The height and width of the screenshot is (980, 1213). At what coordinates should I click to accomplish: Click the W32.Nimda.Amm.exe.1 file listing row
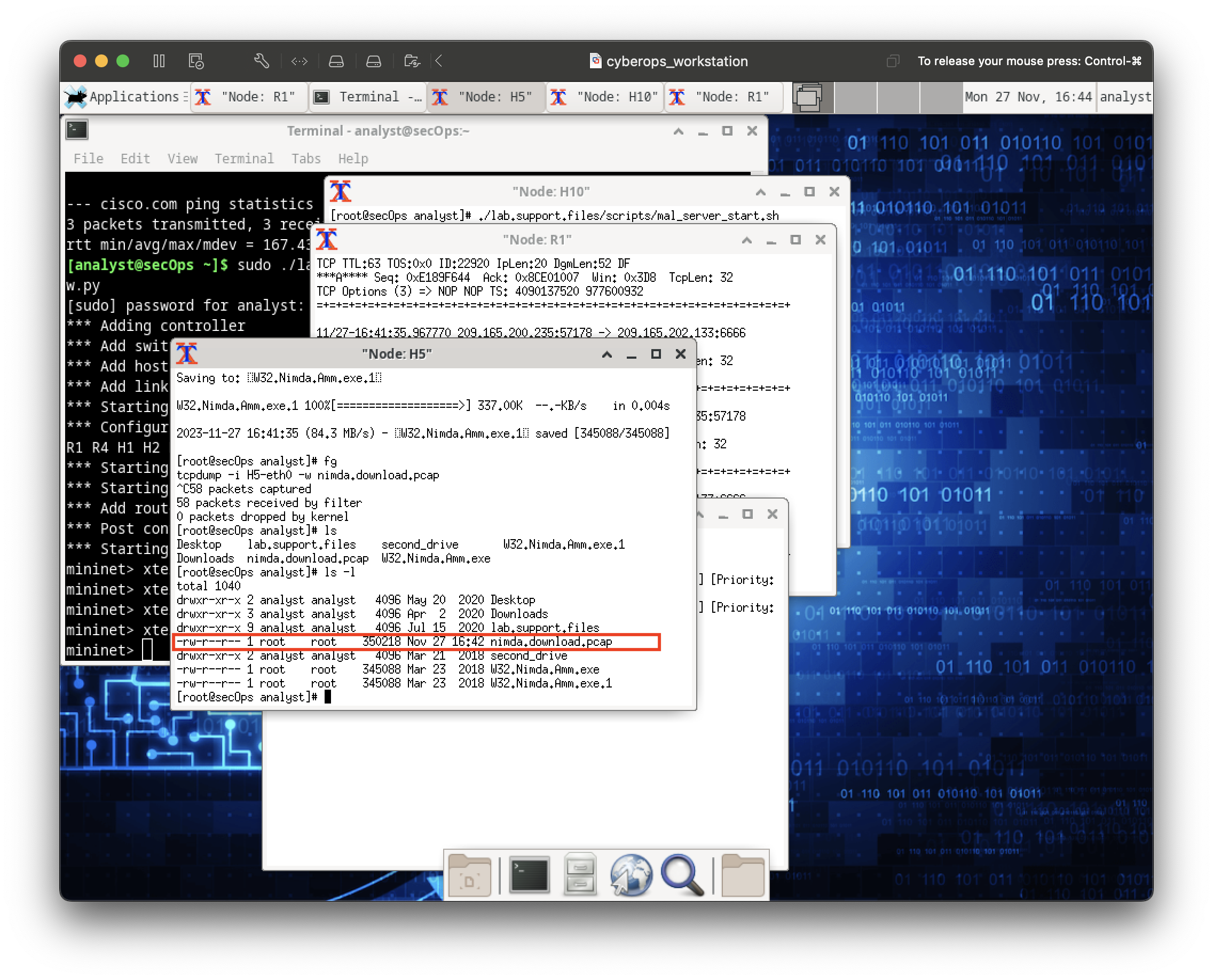click(x=394, y=683)
